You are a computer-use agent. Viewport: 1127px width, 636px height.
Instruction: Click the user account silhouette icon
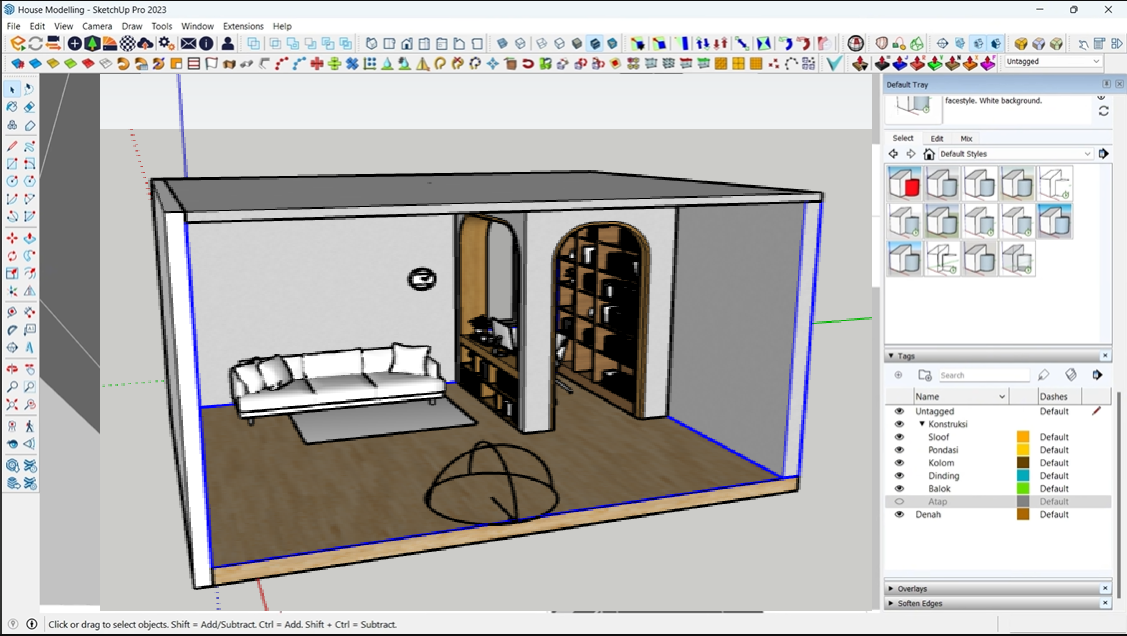228,43
